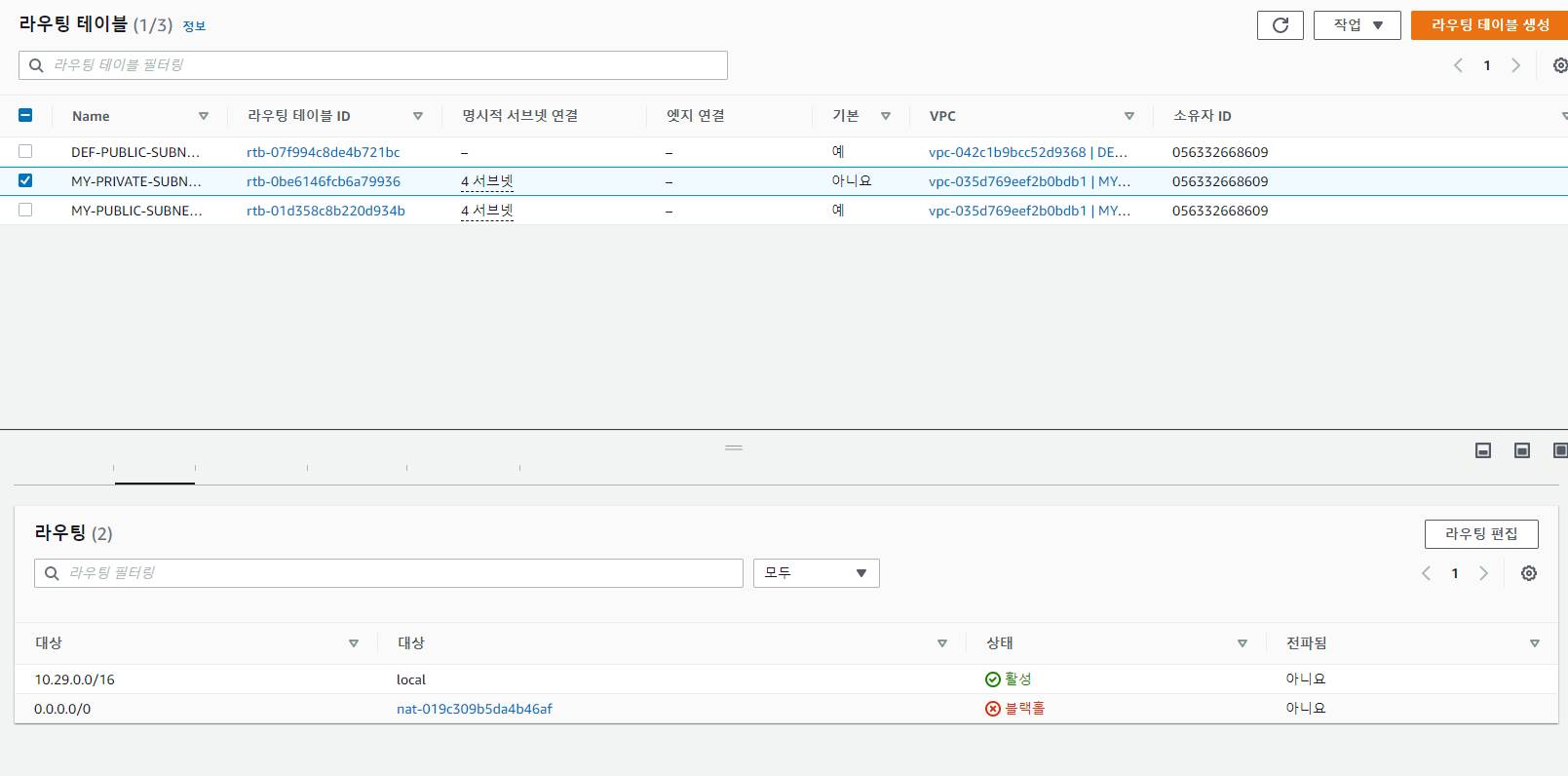This screenshot has width=1568, height=776.
Task: Sort by 기본 column arrow
Action: point(886,116)
